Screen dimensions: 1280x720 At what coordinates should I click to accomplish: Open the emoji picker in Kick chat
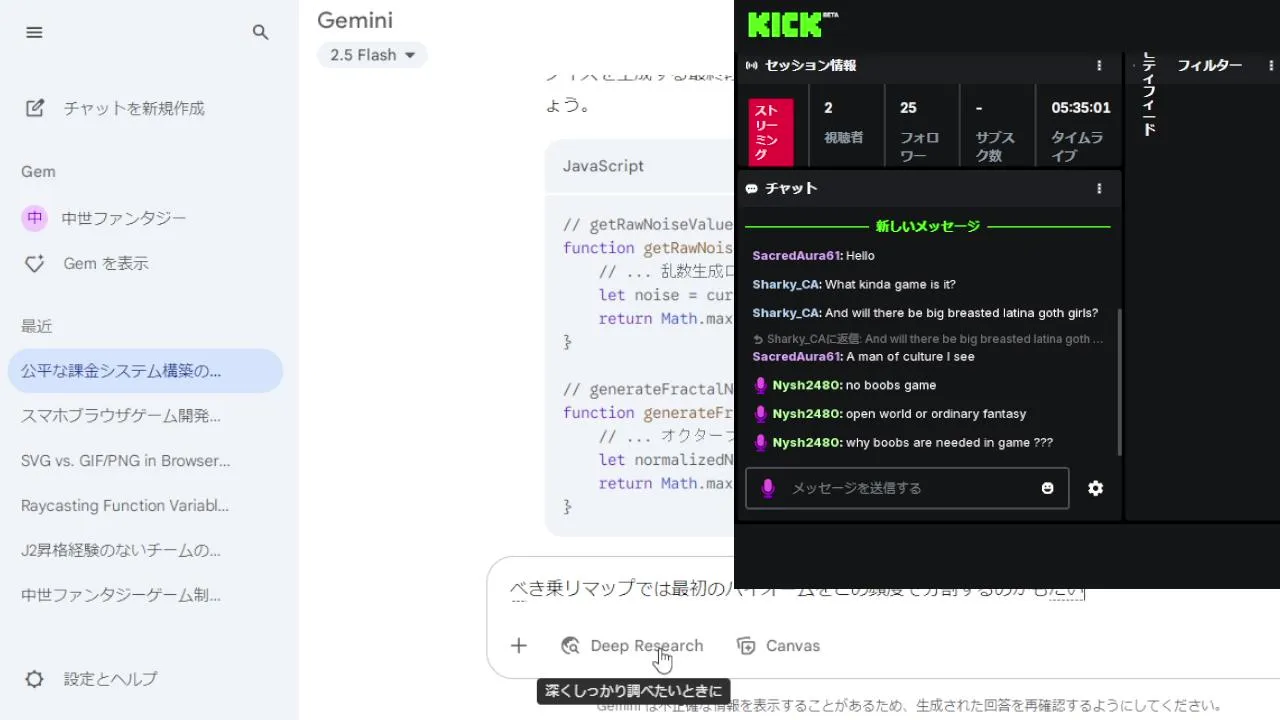click(x=1047, y=488)
